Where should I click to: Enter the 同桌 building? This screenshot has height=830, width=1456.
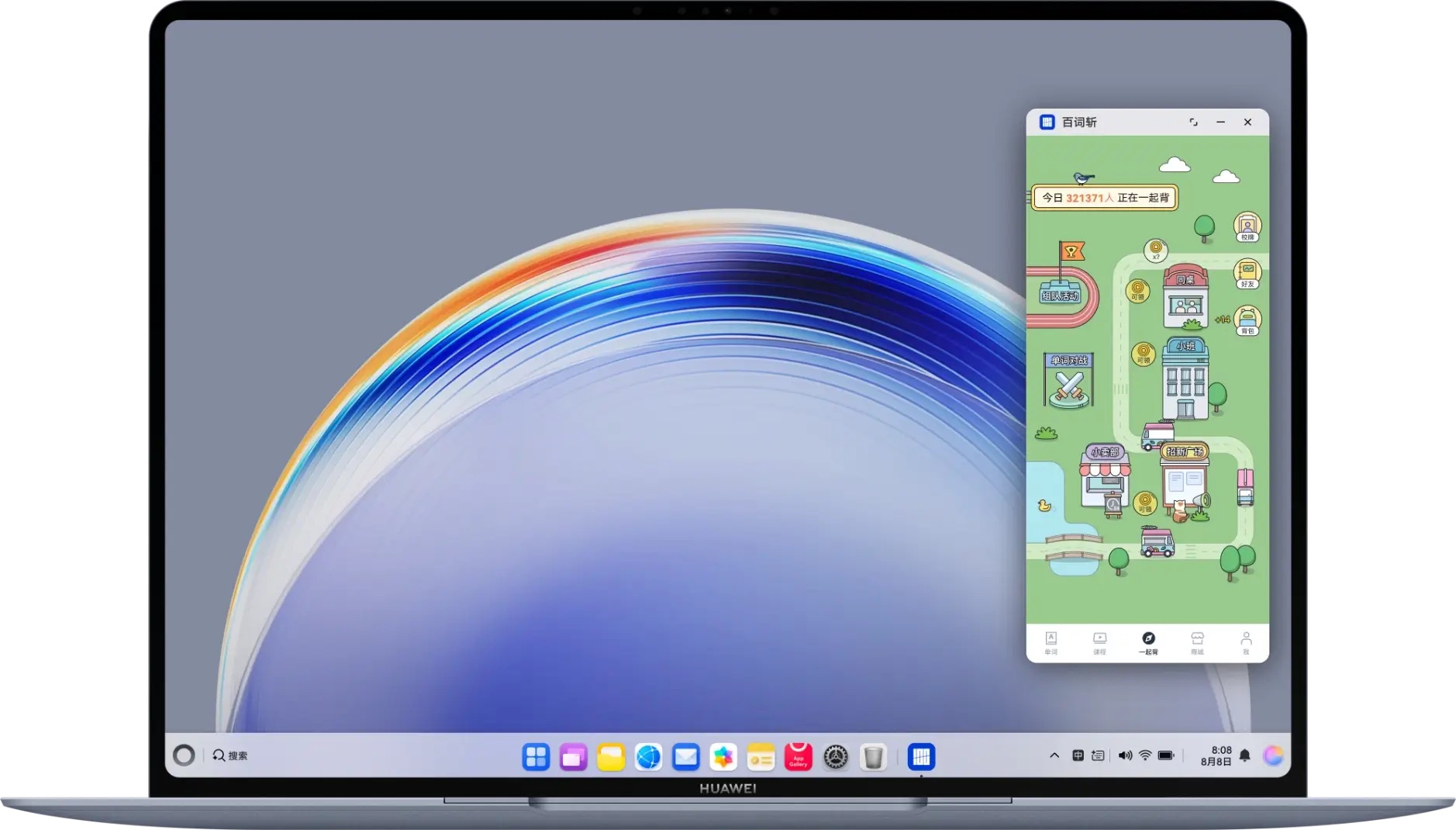click(1185, 298)
